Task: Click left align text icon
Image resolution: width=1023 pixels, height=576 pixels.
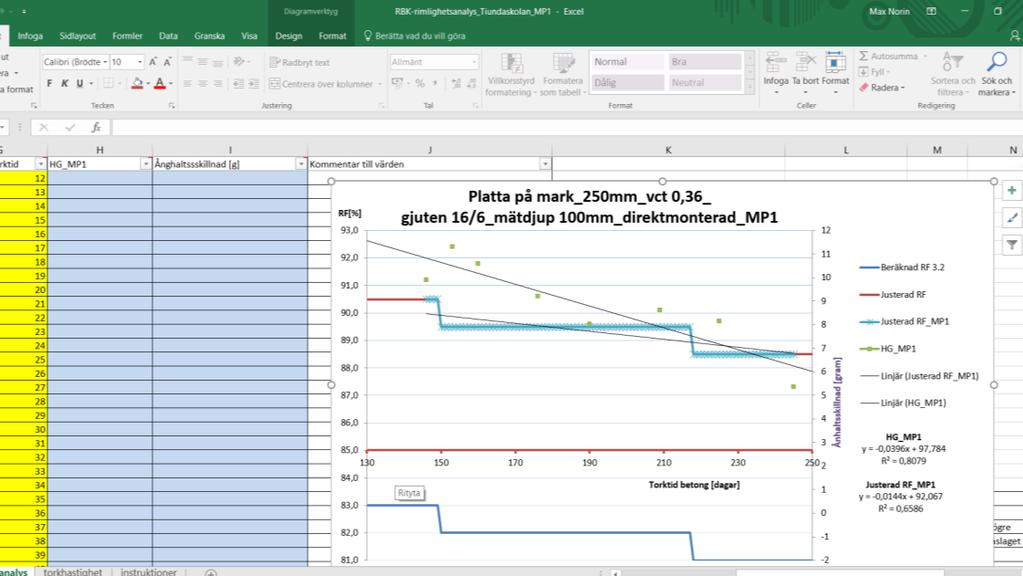Action: click(188, 83)
